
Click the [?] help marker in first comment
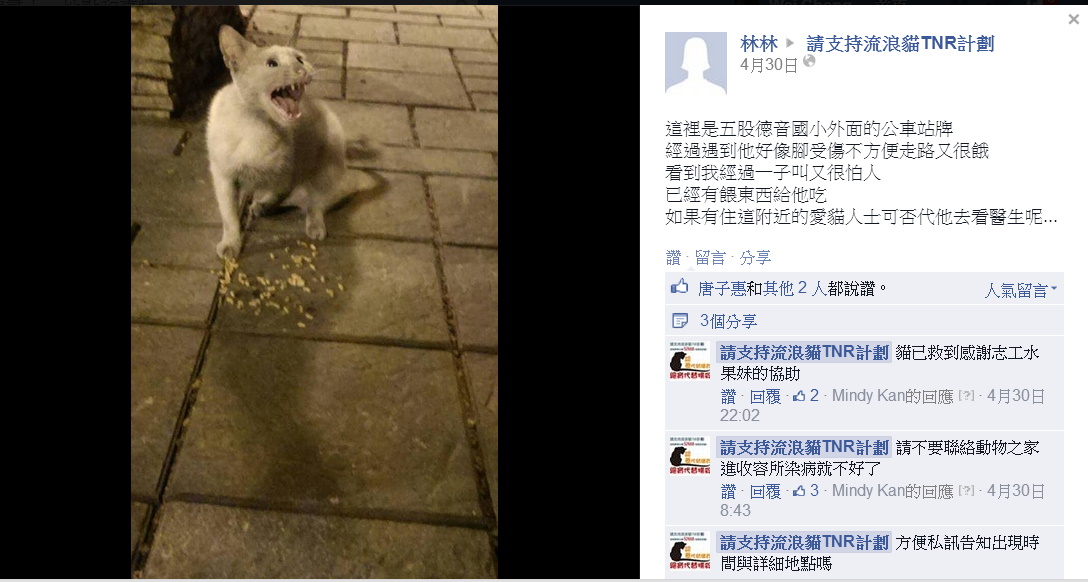tap(967, 395)
